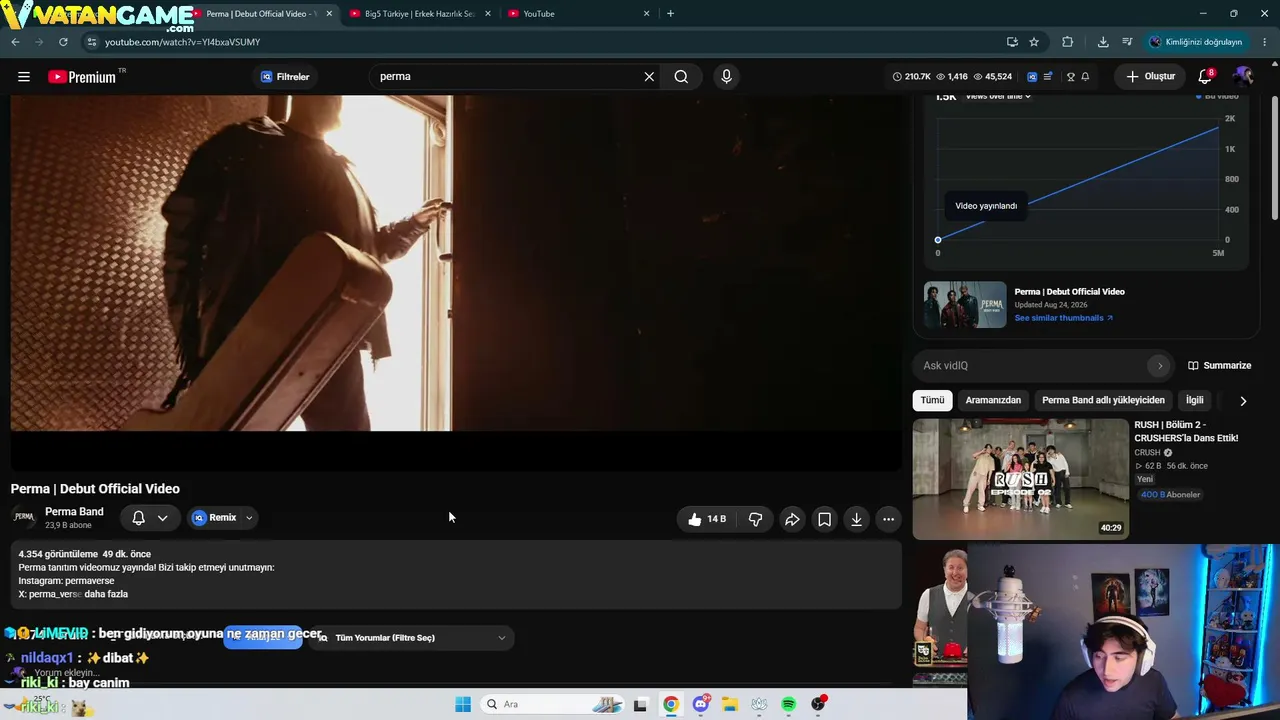Click the 'Summarize' button

[1219, 366]
